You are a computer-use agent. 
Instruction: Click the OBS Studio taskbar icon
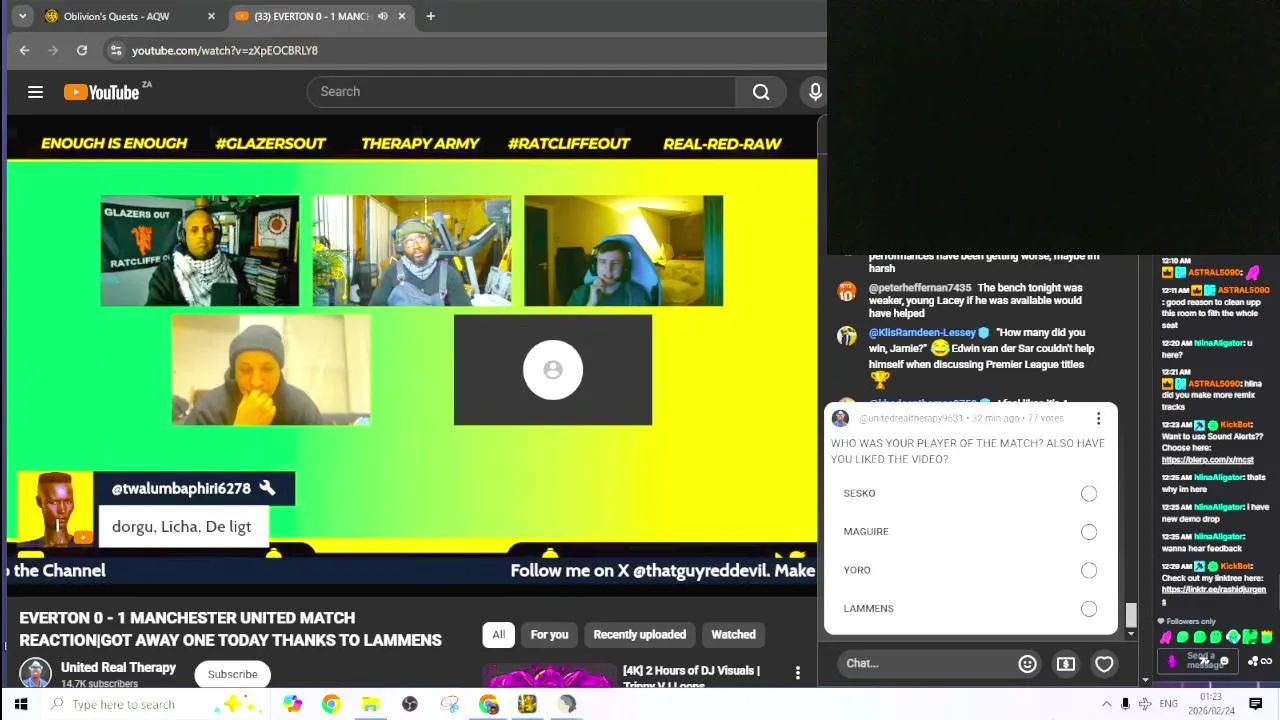[x=410, y=704]
